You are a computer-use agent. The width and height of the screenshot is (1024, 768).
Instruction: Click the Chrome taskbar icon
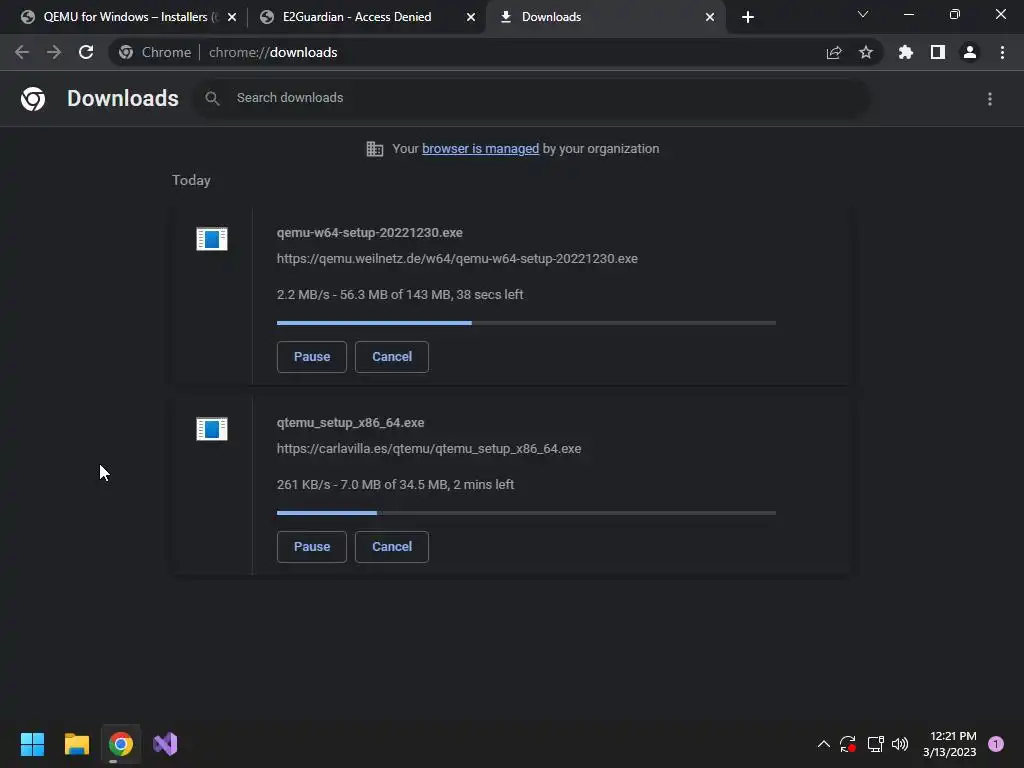[x=121, y=744]
